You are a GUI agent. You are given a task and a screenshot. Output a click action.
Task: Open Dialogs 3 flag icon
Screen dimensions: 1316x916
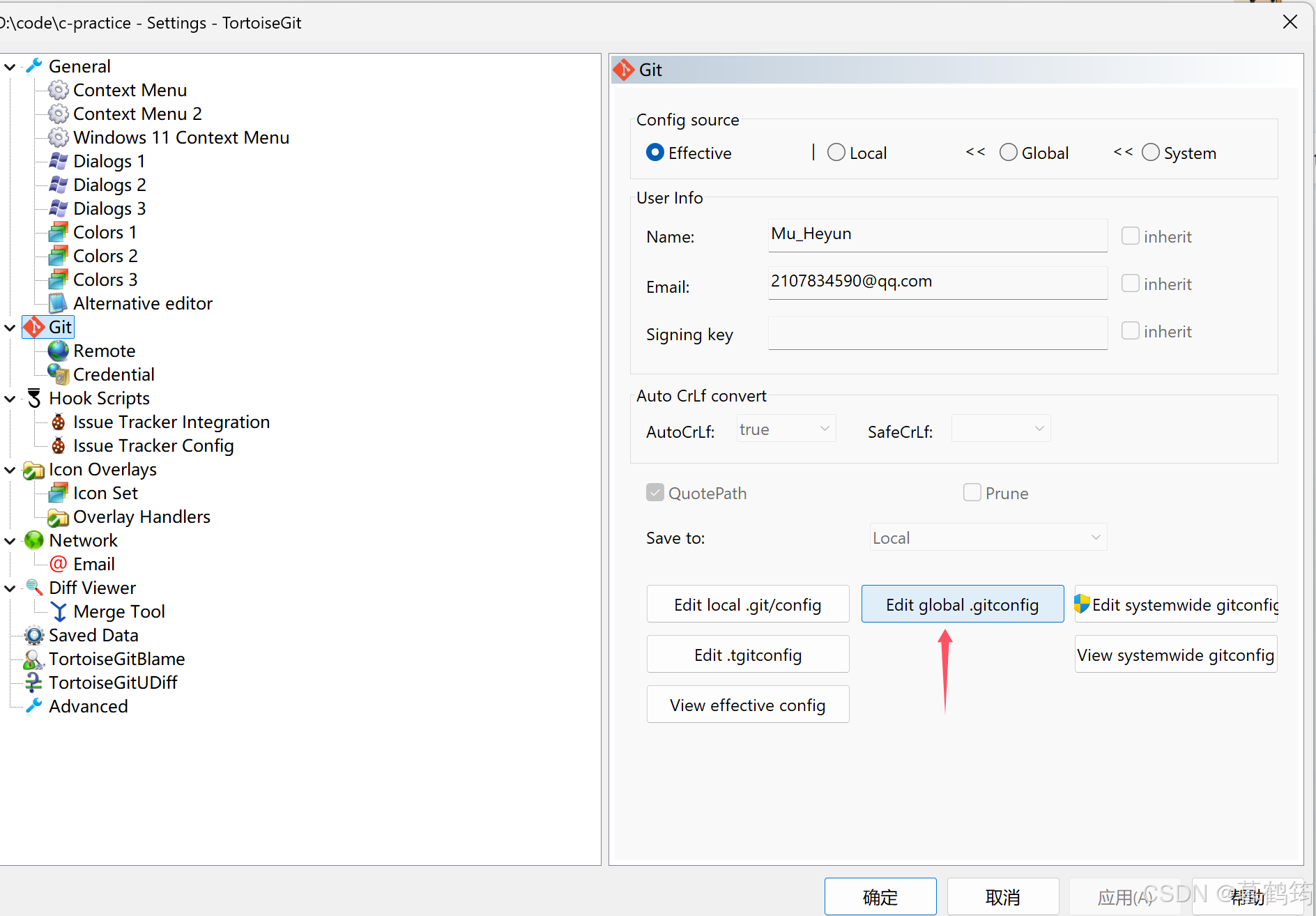point(59,208)
